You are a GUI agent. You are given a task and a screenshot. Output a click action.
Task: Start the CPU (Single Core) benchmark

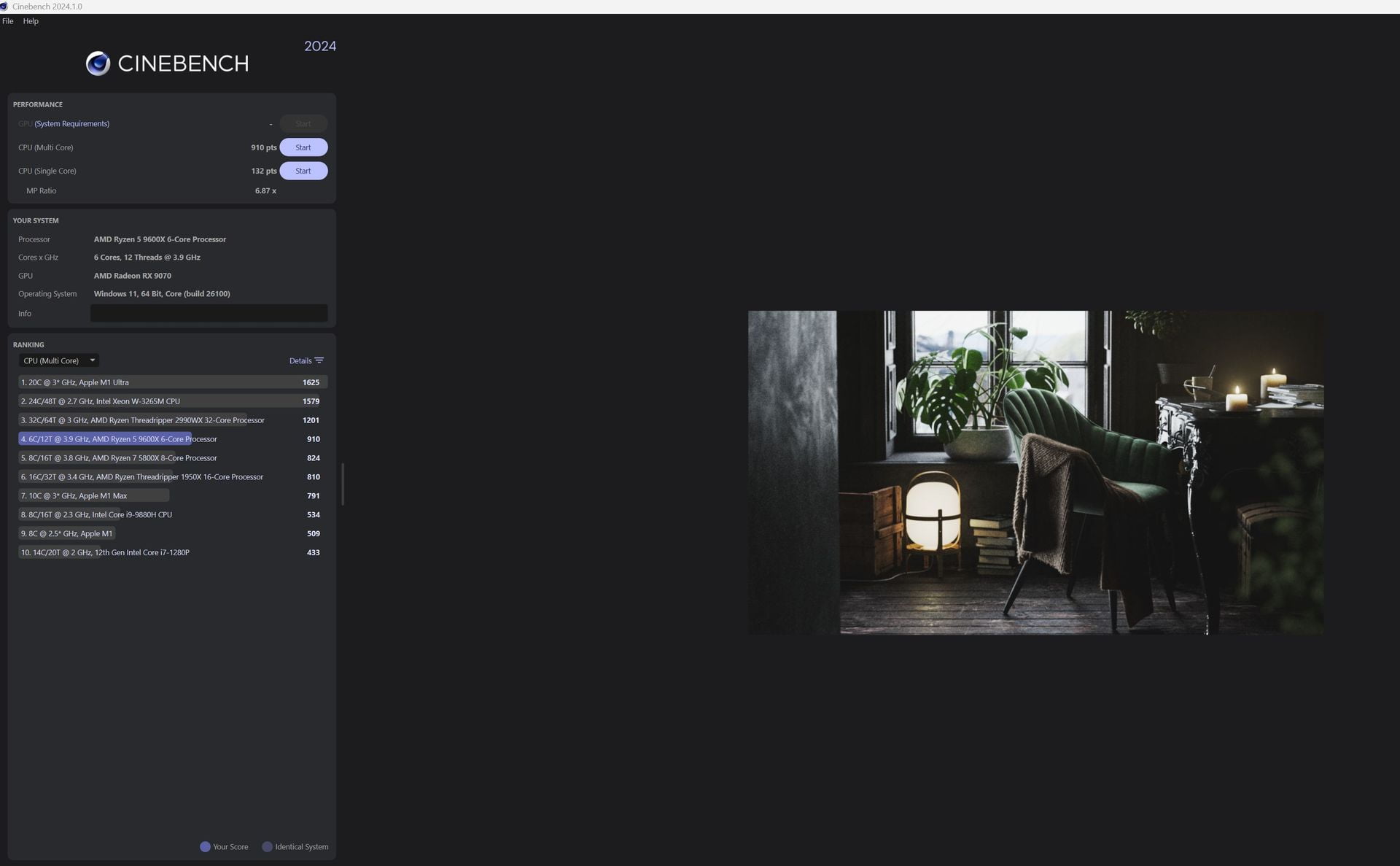pos(303,171)
